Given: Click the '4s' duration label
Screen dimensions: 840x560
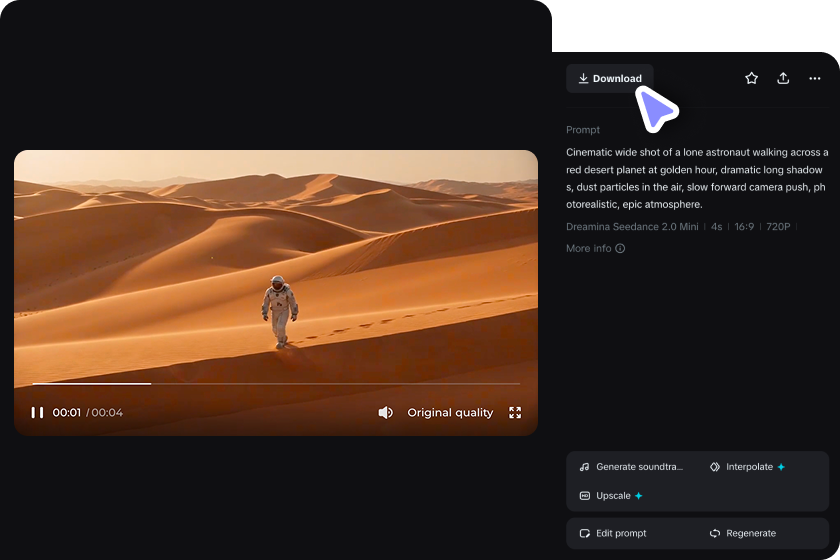Looking at the screenshot, I should [x=717, y=227].
